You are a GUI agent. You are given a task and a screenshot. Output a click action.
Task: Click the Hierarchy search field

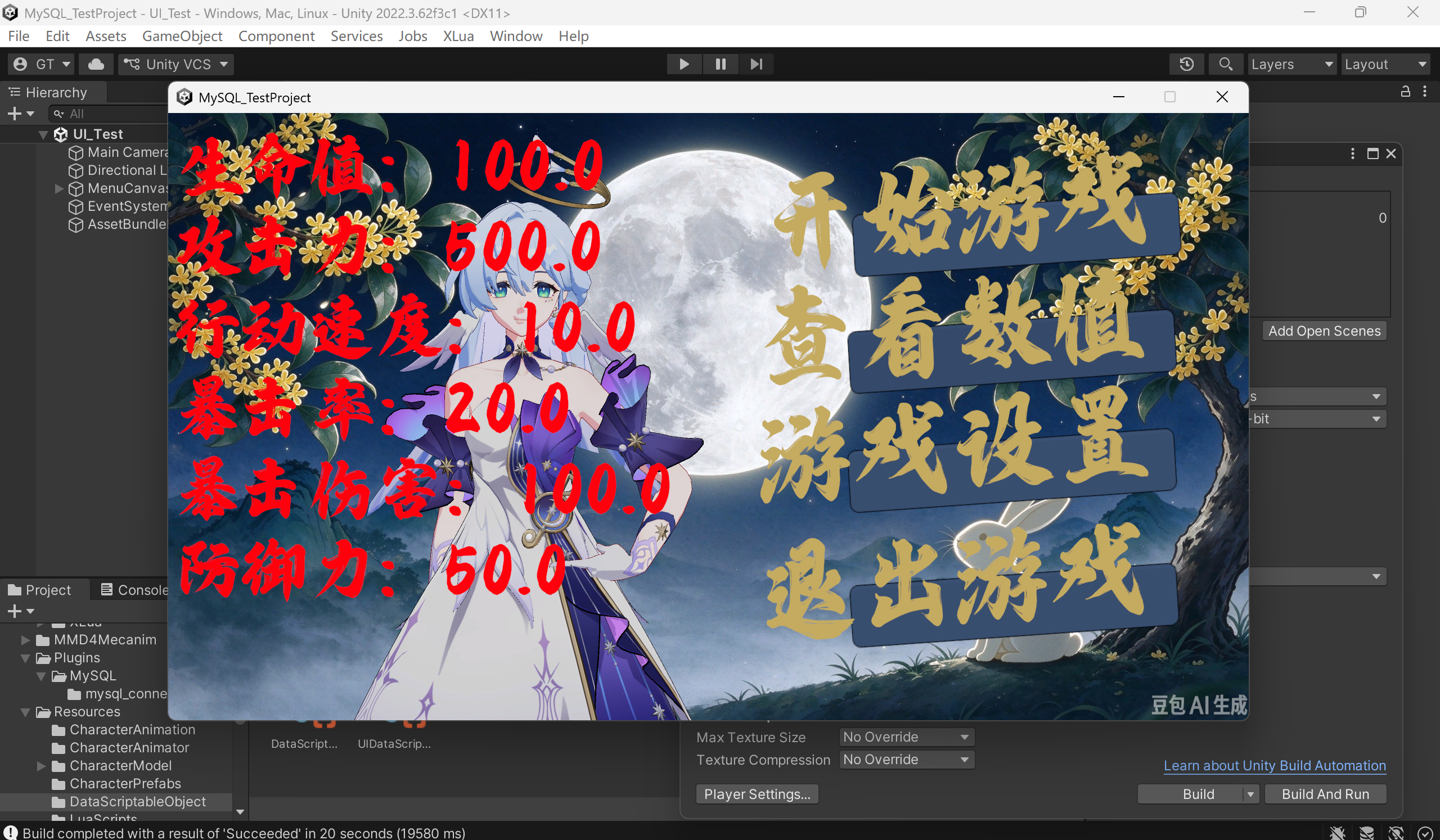(x=109, y=114)
